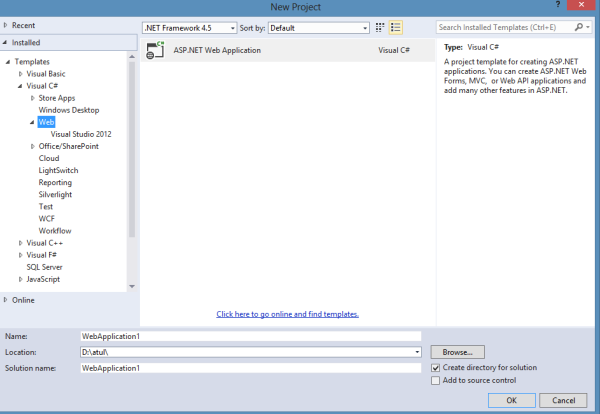Viewport: 600px width, 414px height.
Task: Select Visual Studio 2012 under Web
Action: tap(81, 134)
